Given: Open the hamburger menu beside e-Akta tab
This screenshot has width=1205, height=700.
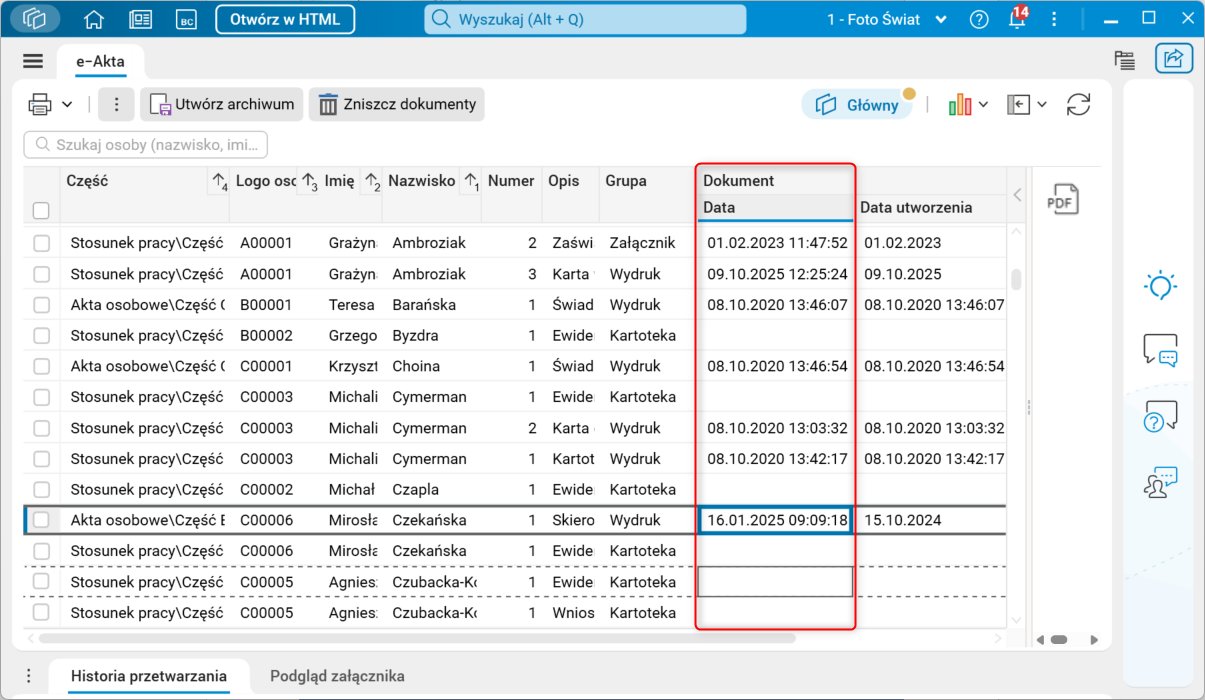Looking at the screenshot, I should point(33,62).
